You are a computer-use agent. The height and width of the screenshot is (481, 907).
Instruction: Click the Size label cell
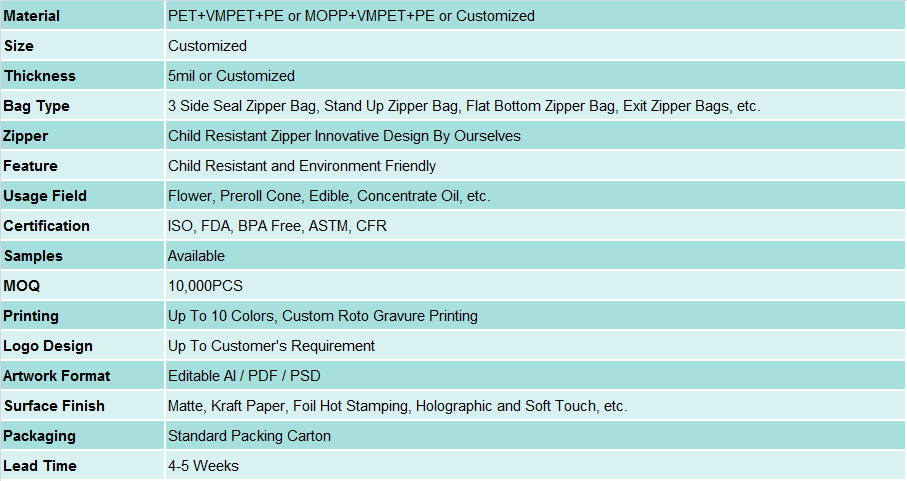19,46
